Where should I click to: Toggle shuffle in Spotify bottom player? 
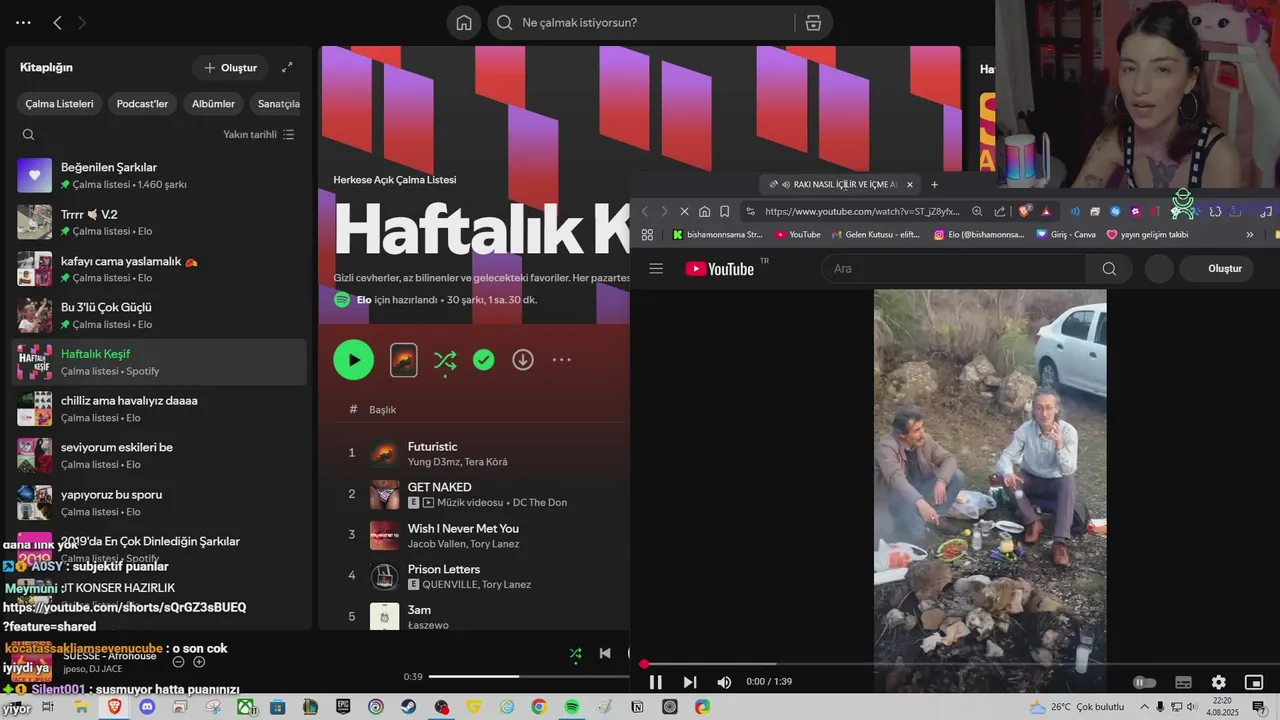pyautogui.click(x=575, y=653)
